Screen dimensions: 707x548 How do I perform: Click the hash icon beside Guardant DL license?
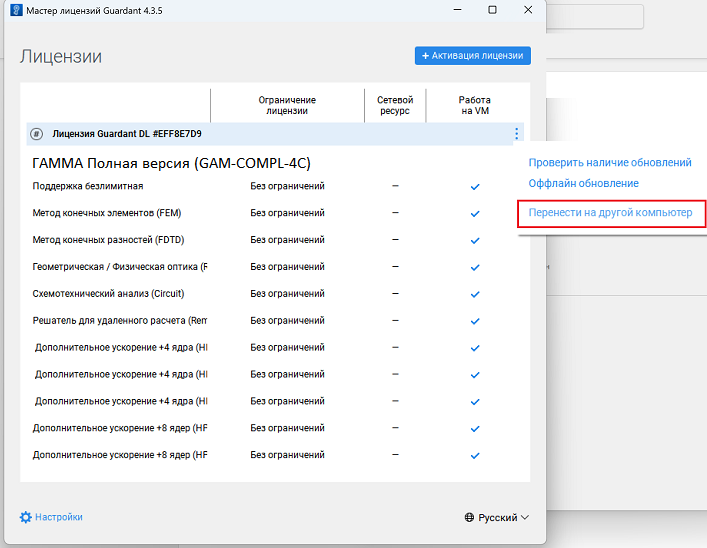37,134
